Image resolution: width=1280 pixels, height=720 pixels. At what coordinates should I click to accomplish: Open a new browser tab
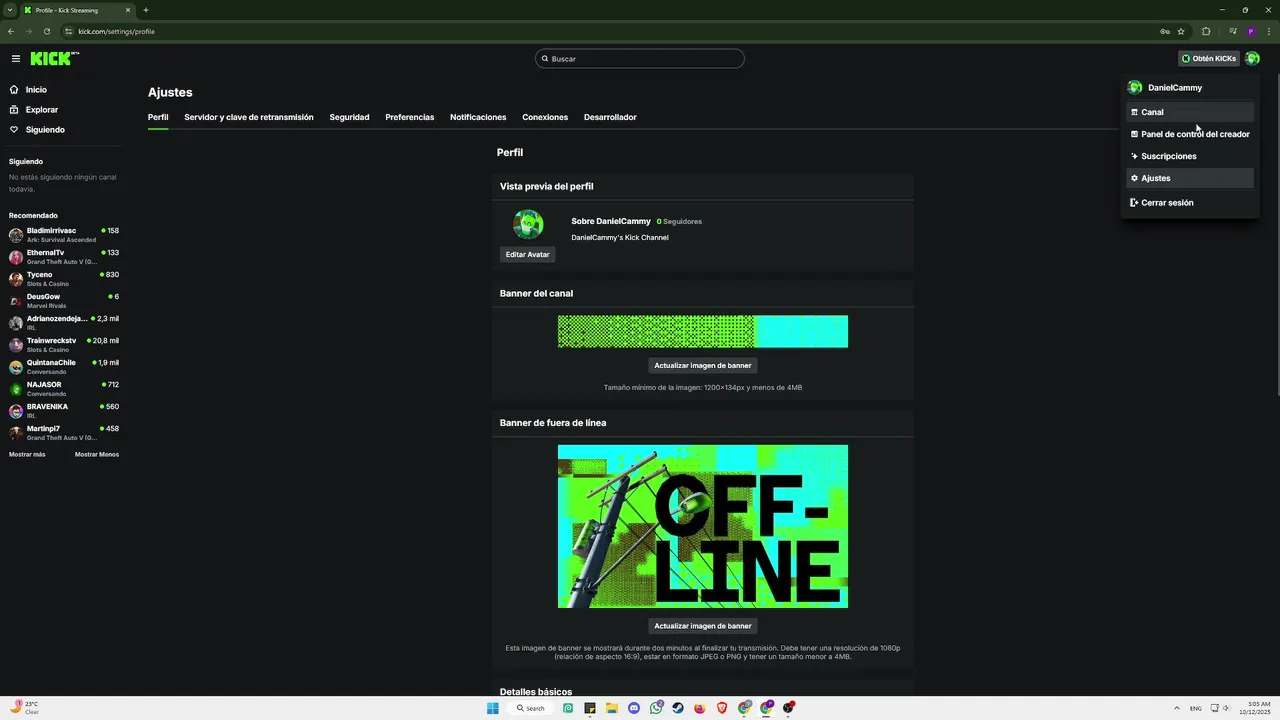[146, 10]
